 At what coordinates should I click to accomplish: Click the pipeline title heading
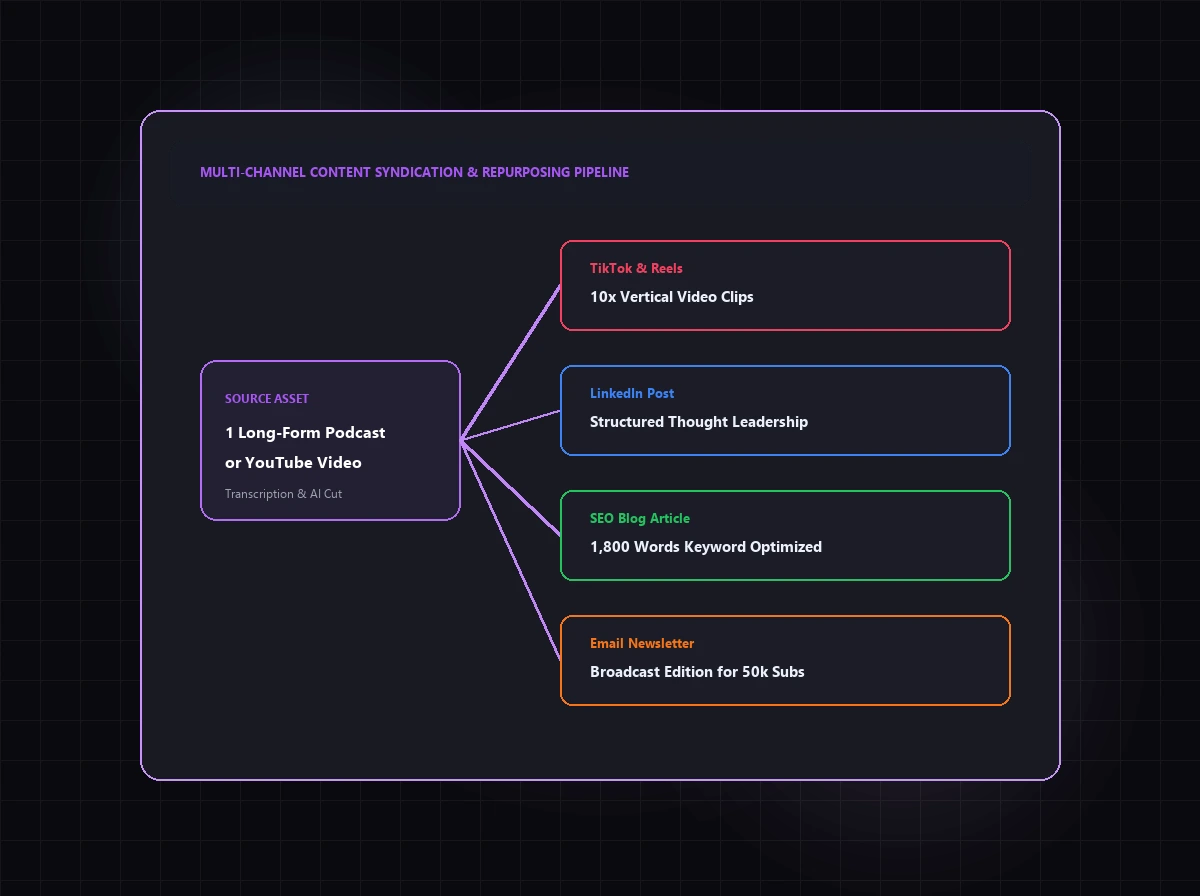(414, 172)
